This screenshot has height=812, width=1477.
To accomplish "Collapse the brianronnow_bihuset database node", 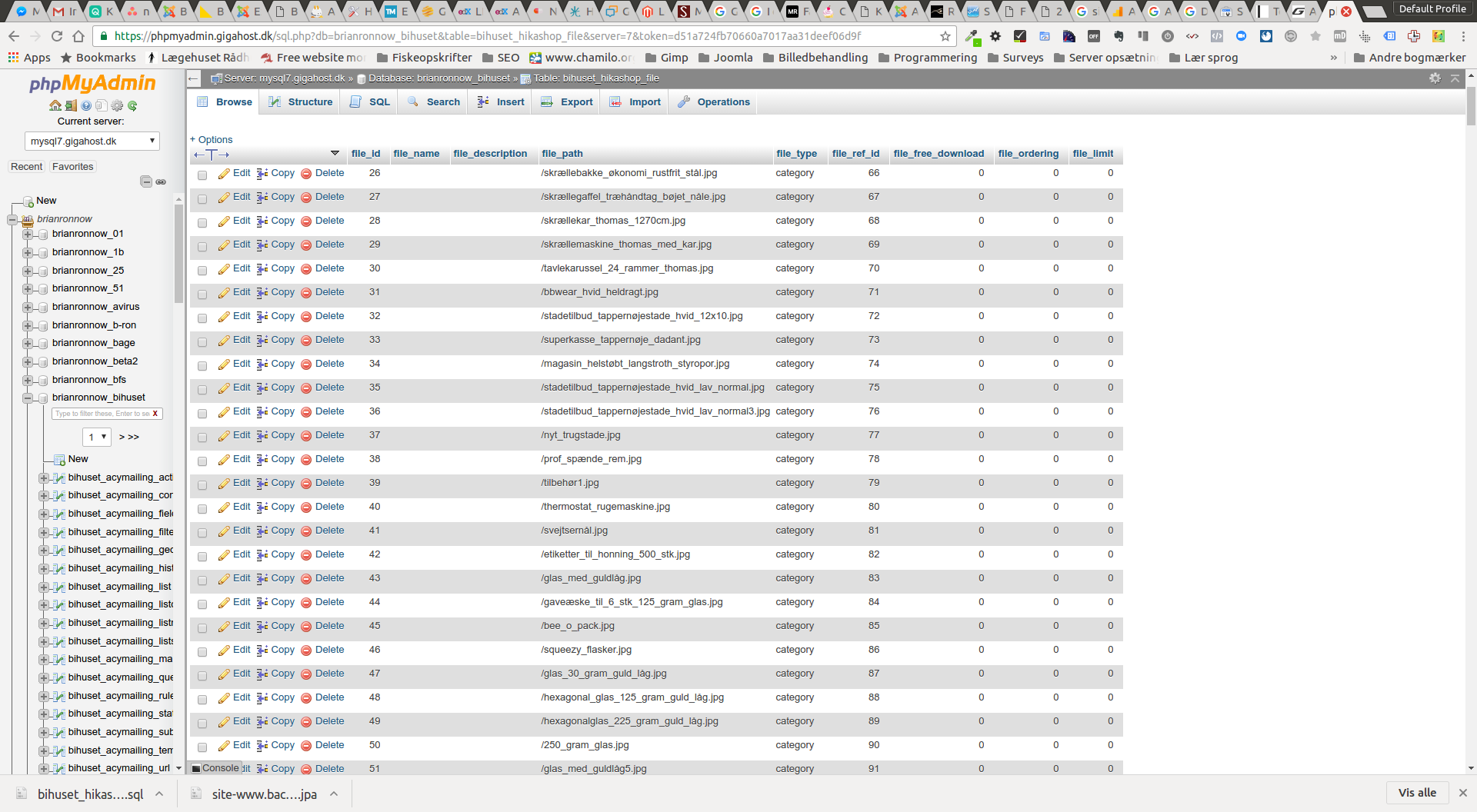I will pyautogui.click(x=28, y=398).
